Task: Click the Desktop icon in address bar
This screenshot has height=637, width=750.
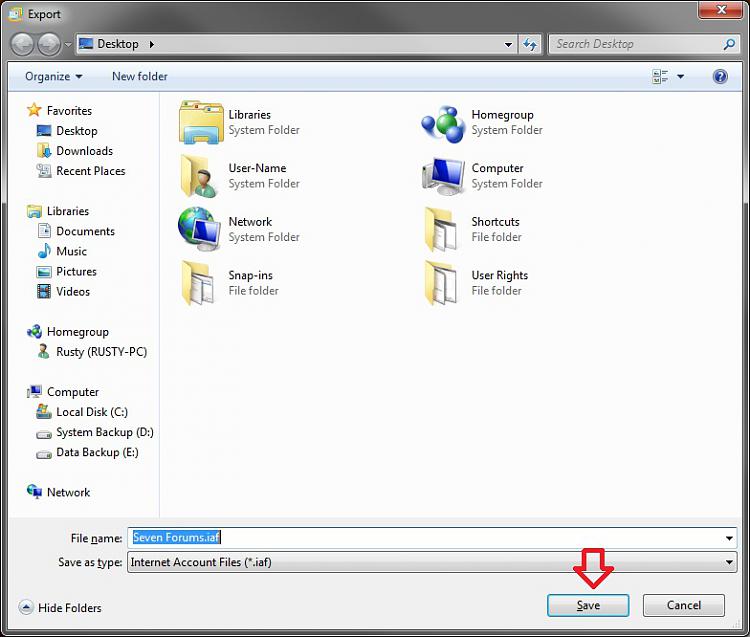Action: click(86, 44)
